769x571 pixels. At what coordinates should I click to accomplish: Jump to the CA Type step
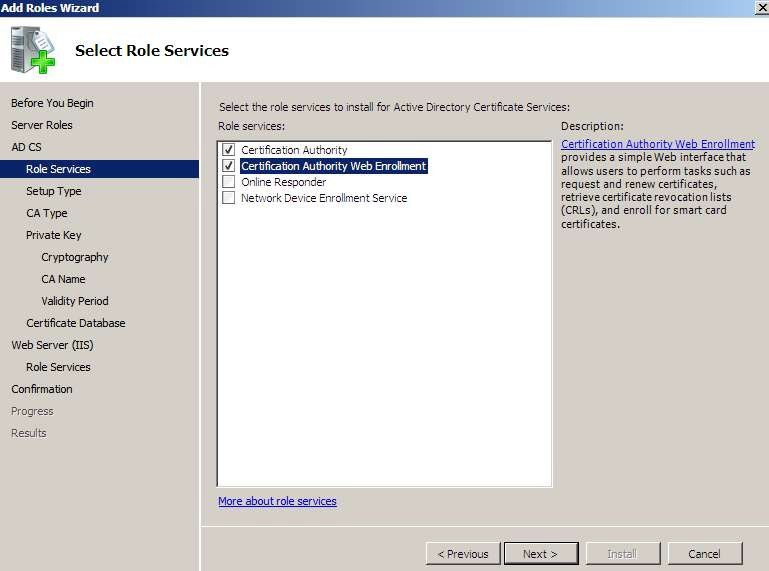47,213
